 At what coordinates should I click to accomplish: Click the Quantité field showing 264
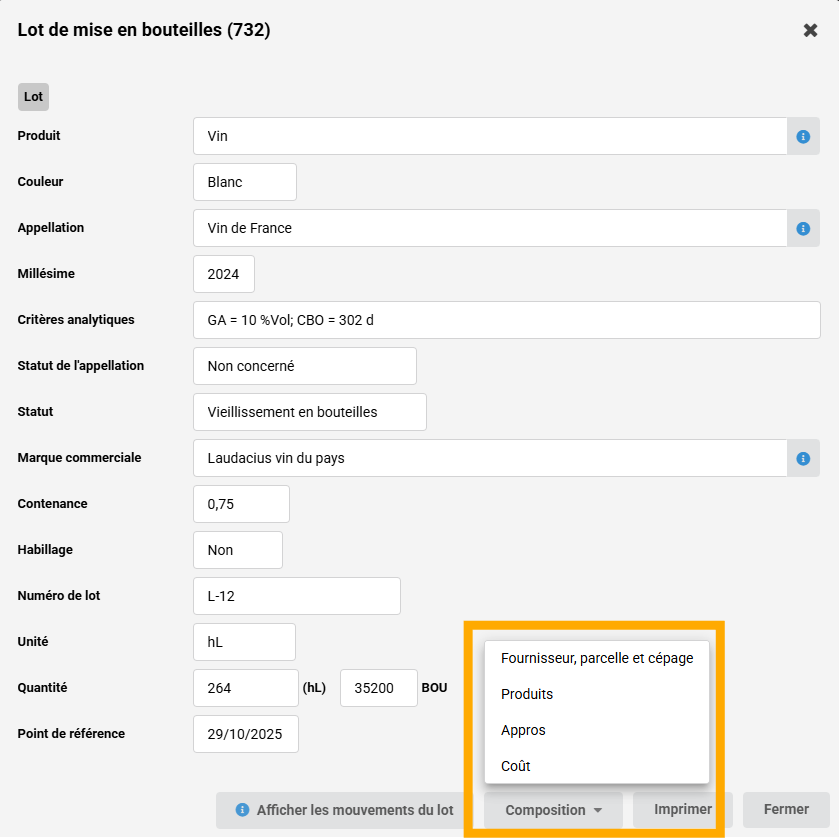(x=245, y=688)
